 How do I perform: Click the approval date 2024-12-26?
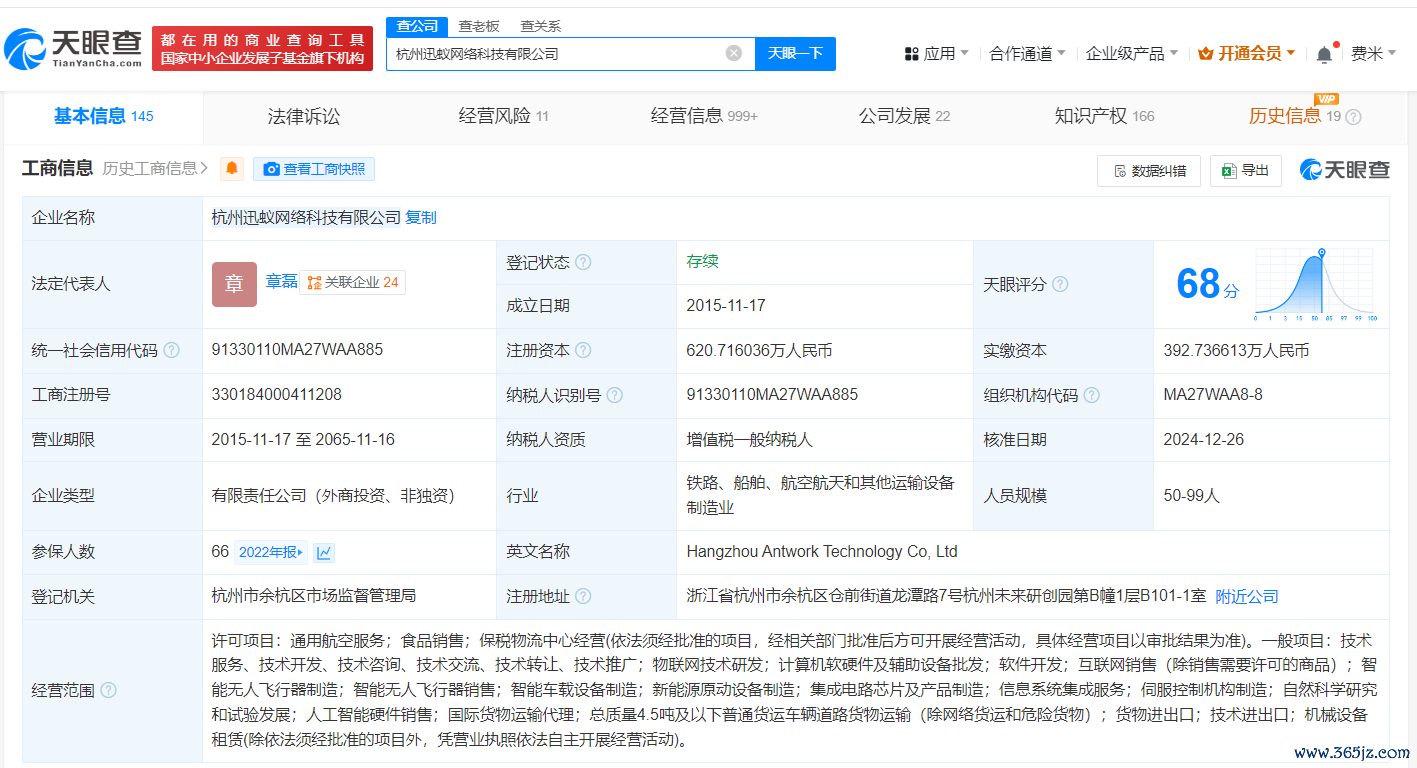pos(1204,440)
